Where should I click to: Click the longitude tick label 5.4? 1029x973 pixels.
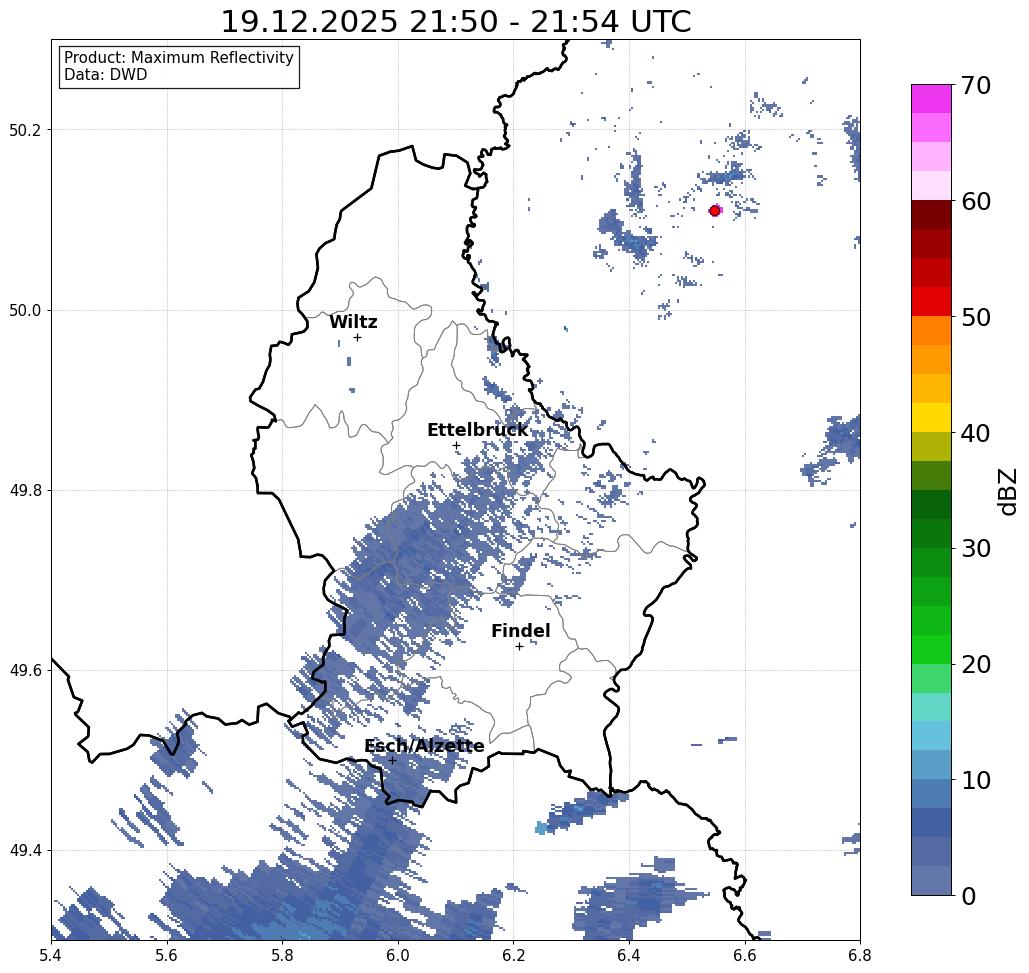pyautogui.click(x=51, y=955)
